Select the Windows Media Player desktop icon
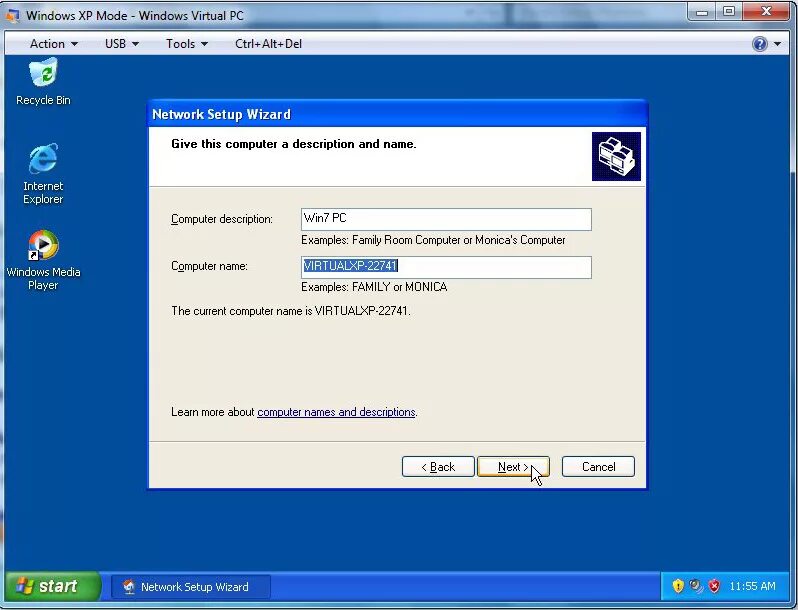The width and height of the screenshot is (798, 610). 43,260
